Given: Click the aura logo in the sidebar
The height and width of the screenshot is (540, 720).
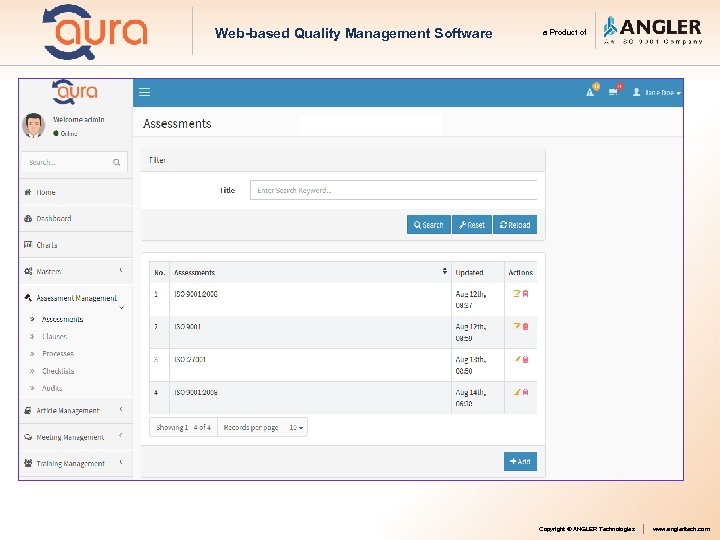Looking at the screenshot, I should coord(74,92).
